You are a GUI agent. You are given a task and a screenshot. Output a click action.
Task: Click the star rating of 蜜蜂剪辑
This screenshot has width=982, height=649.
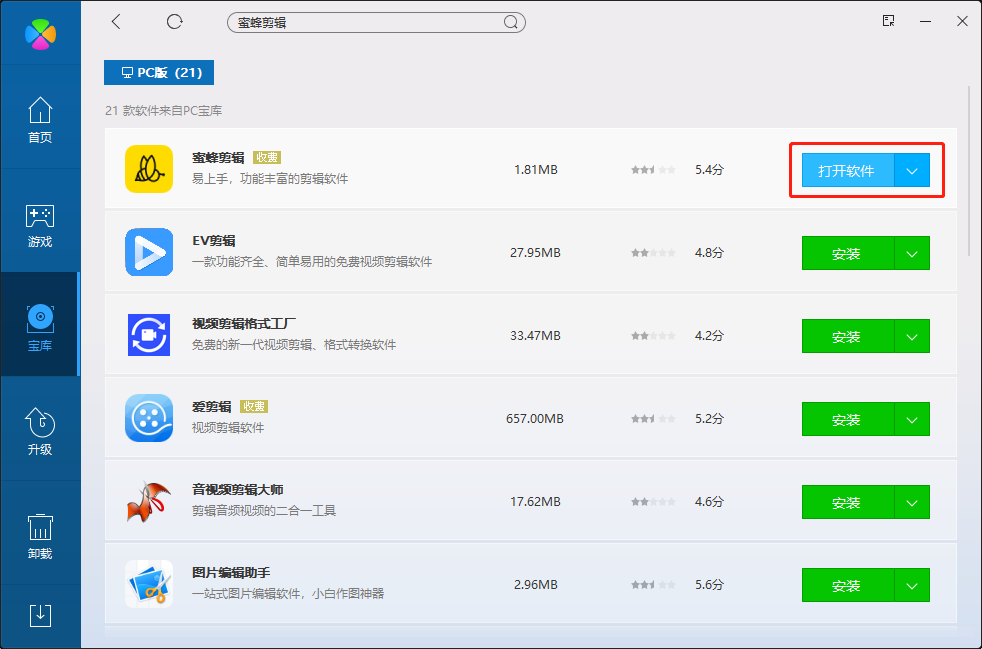[x=653, y=170]
